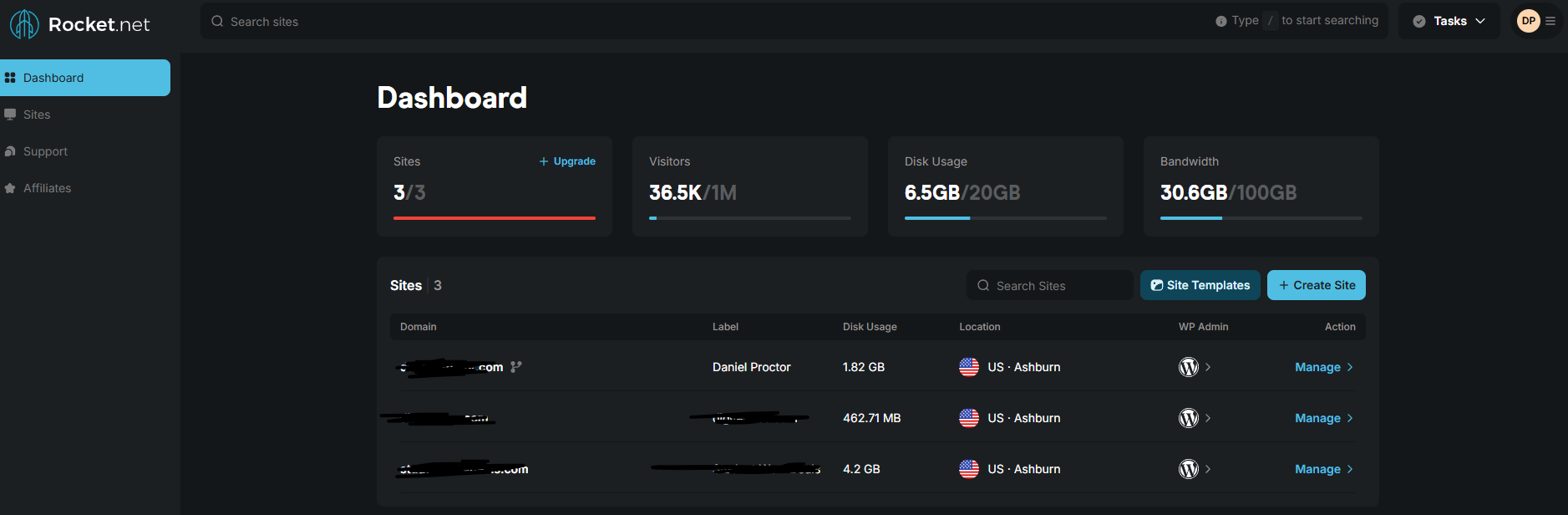Image resolution: width=1568 pixels, height=515 pixels.
Task: Click the staging branch icon beside first domain
Action: coord(516,367)
